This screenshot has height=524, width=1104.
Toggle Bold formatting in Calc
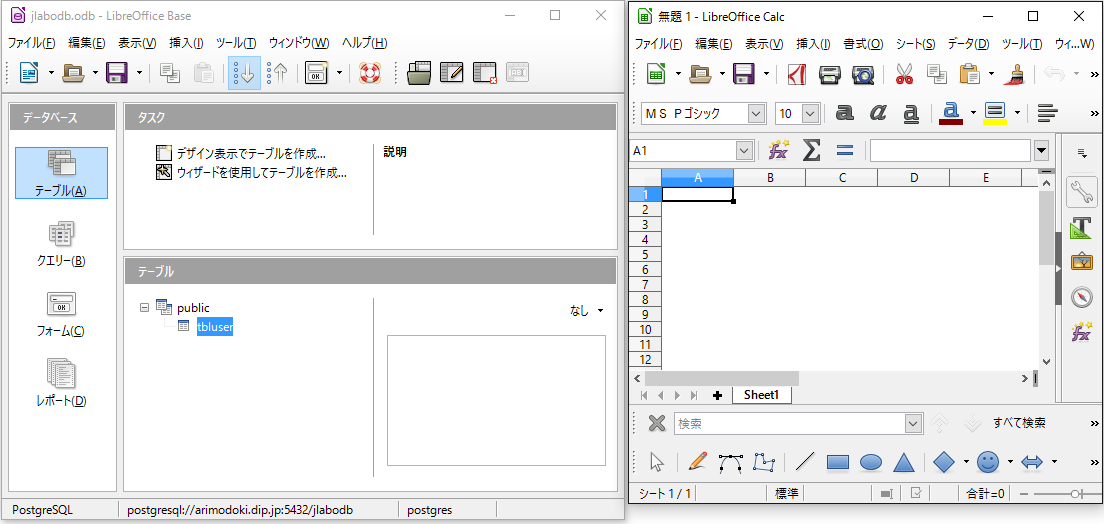(x=844, y=113)
